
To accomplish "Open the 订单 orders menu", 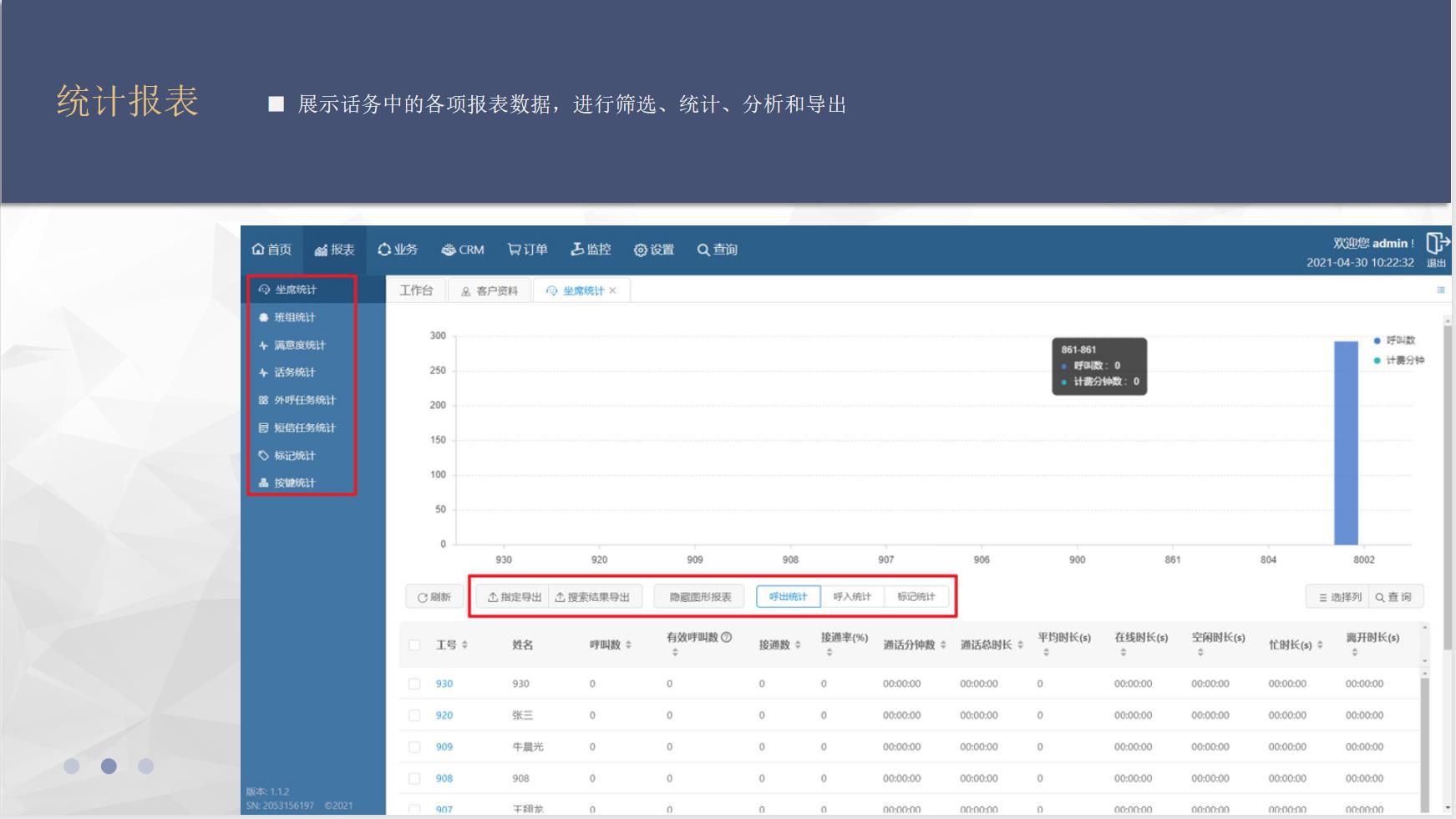I will pos(528,250).
